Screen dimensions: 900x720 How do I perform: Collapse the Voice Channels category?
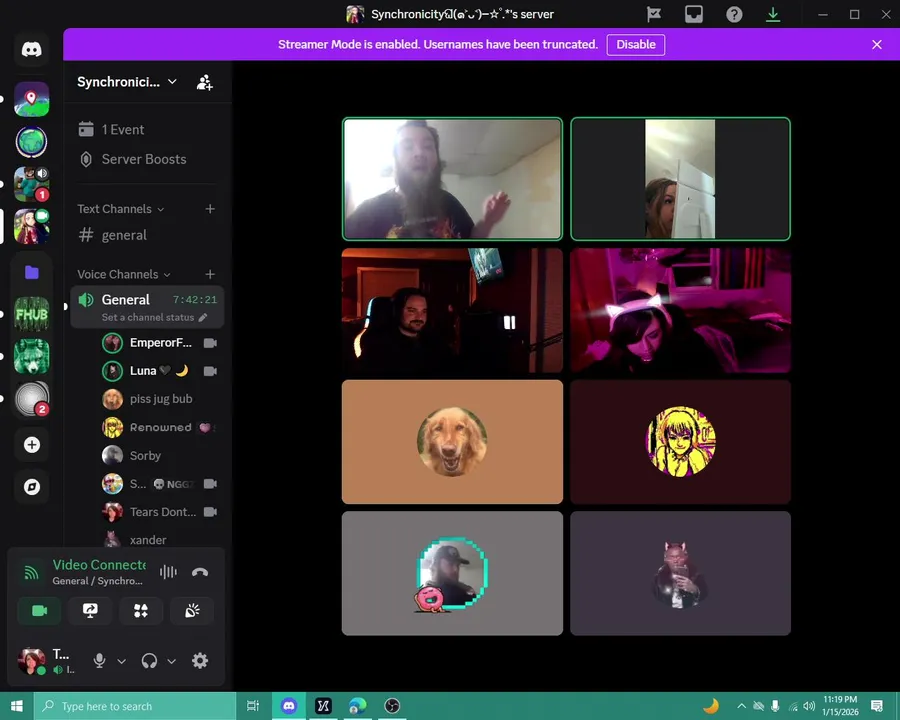click(124, 274)
